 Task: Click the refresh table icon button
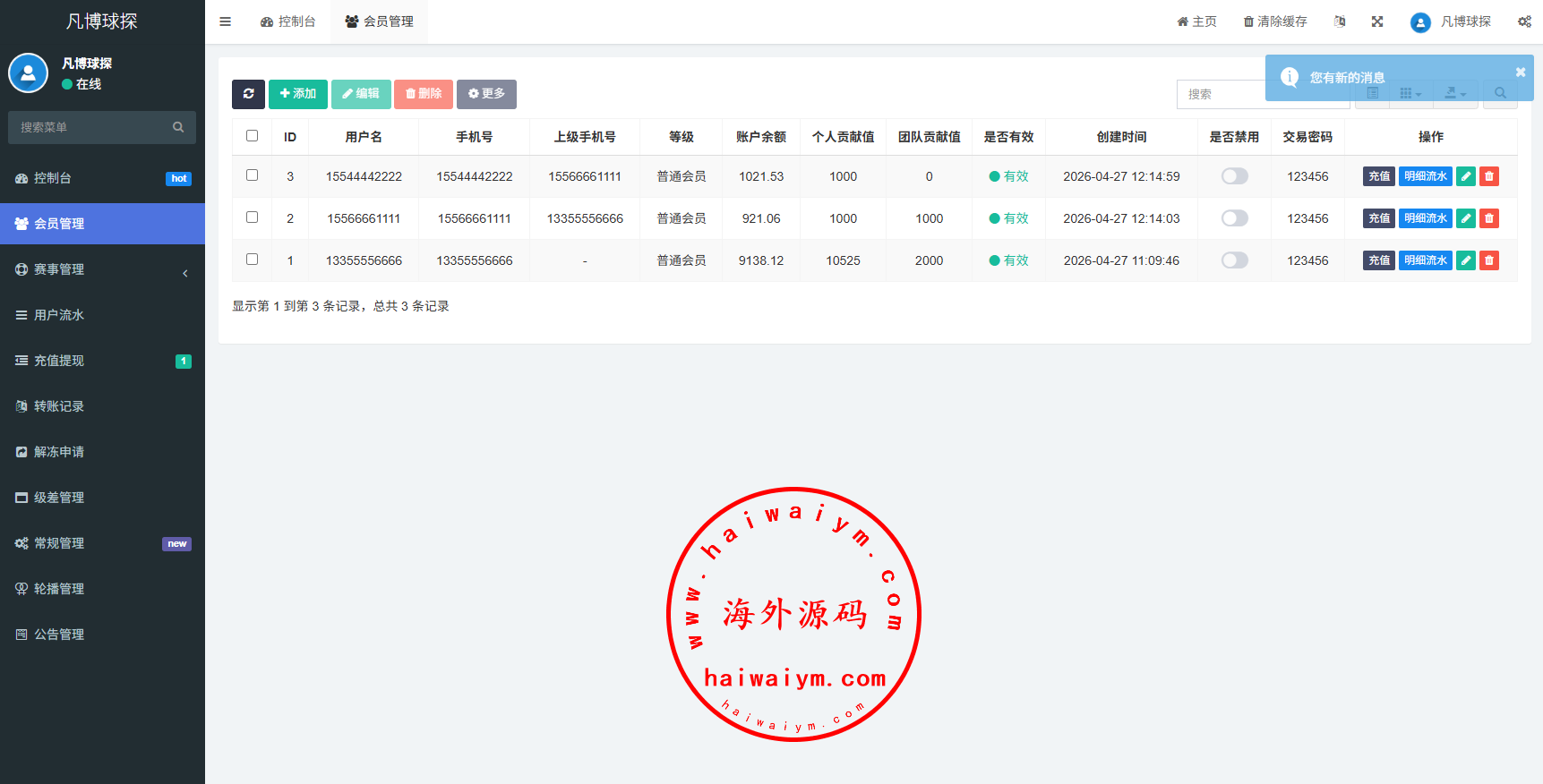(248, 94)
